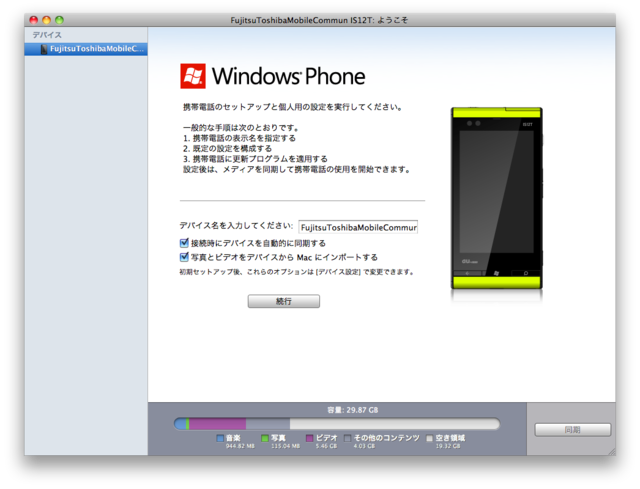Click the purple ビデオ color swatch in the legend
Image resolution: width=640 pixels, height=489 pixels.
[x=309, y=438]
